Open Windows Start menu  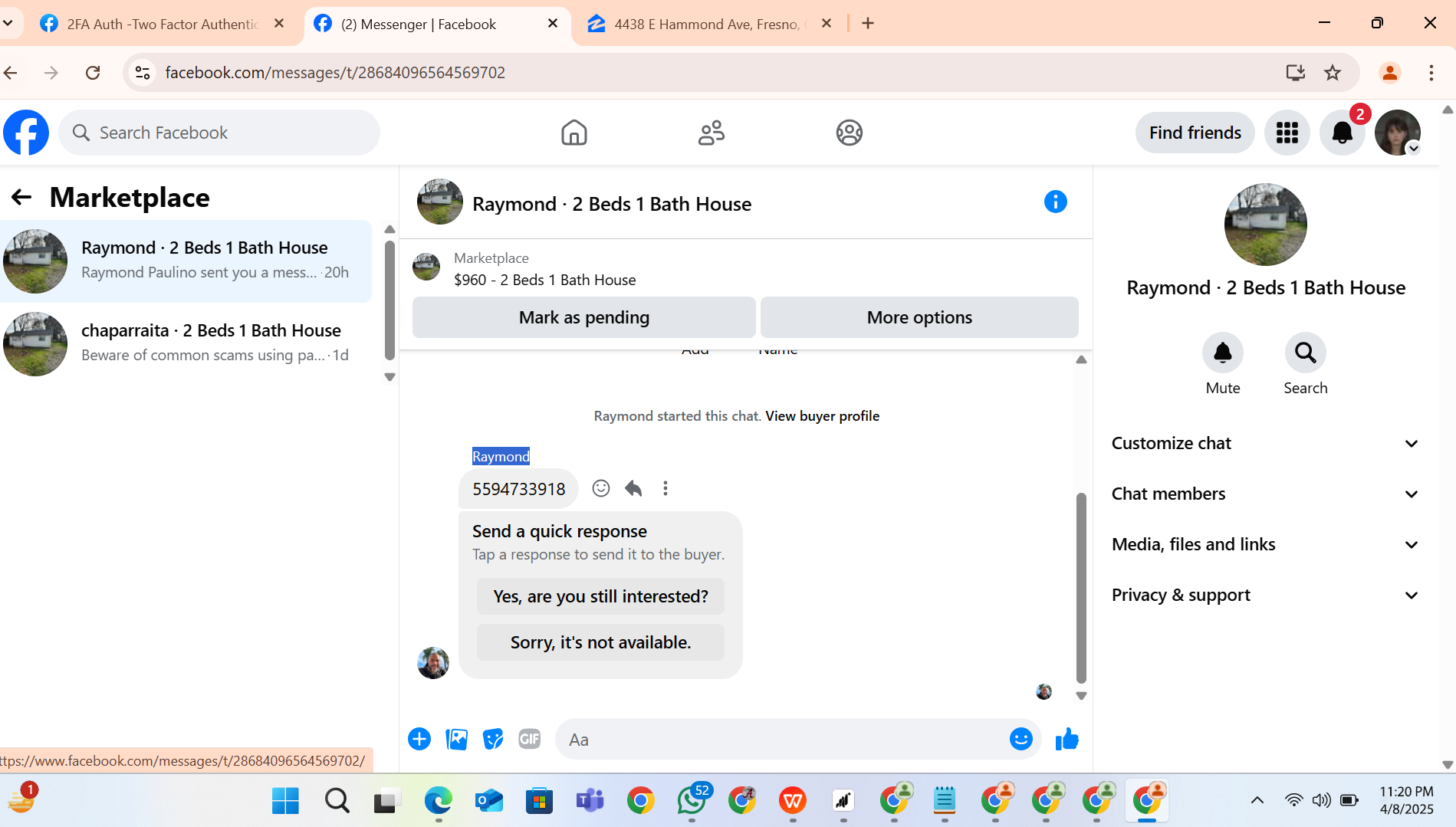(285, 800)
